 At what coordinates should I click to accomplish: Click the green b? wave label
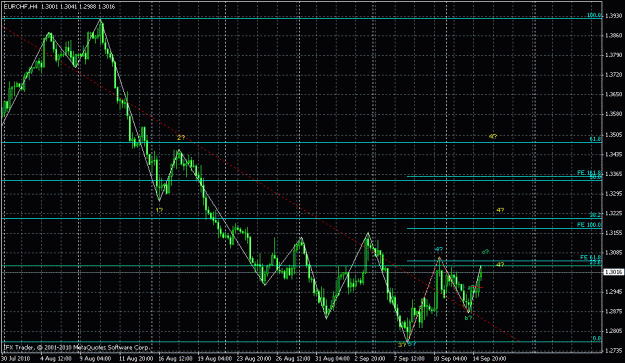468,318
